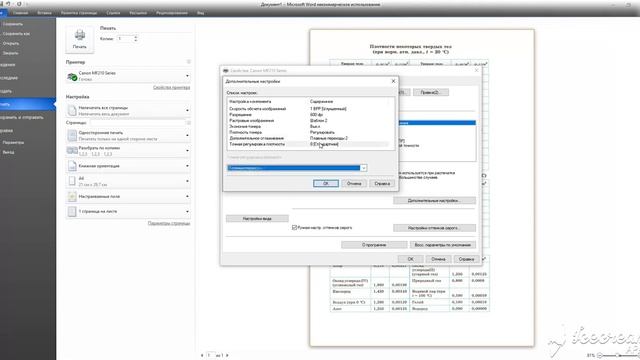The image size is (640, 360).
Task: Open the Главная ribbon tab
Action: (20, 13)
